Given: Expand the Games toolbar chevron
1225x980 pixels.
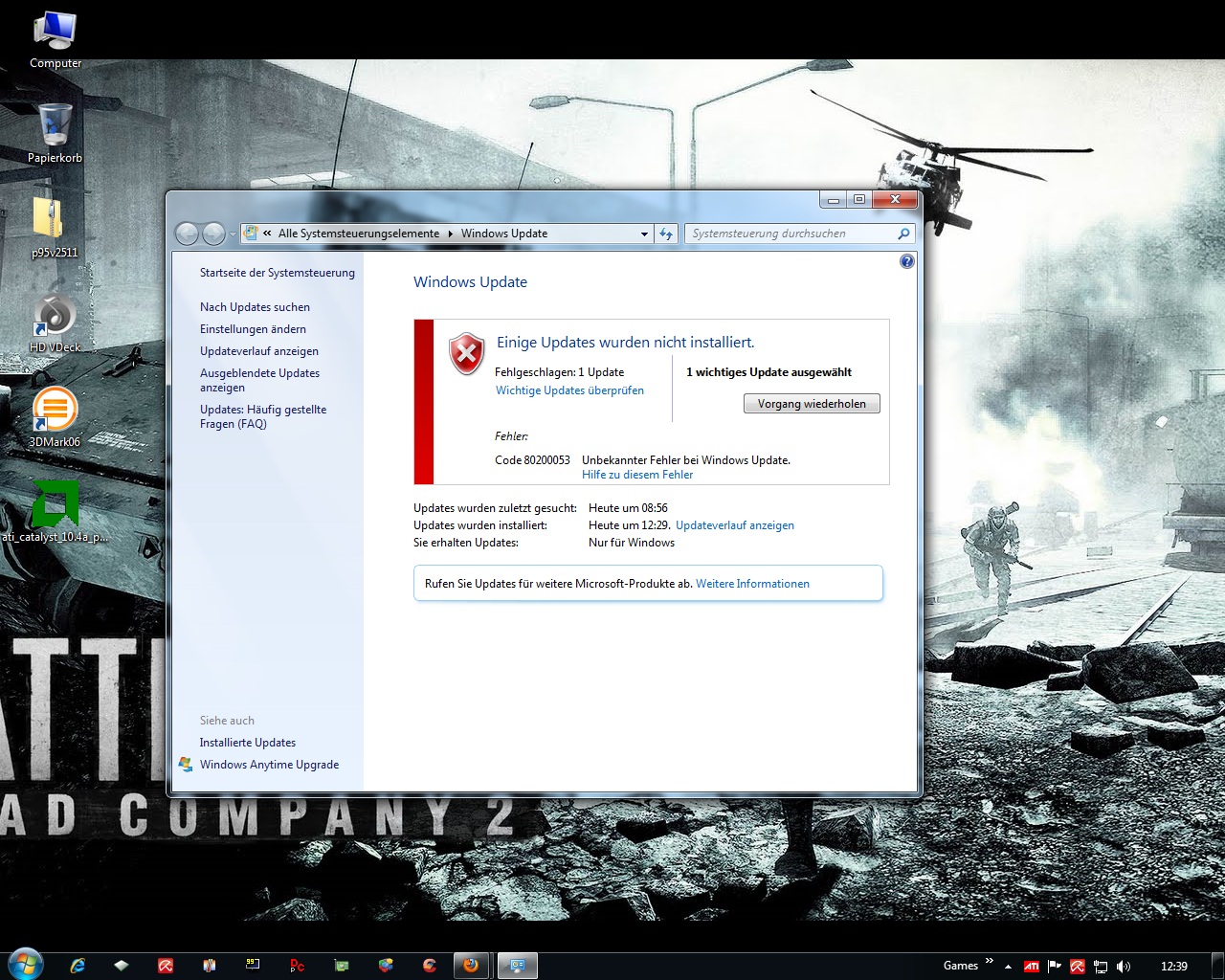Looking at the screenshot, I should [989, 961].
